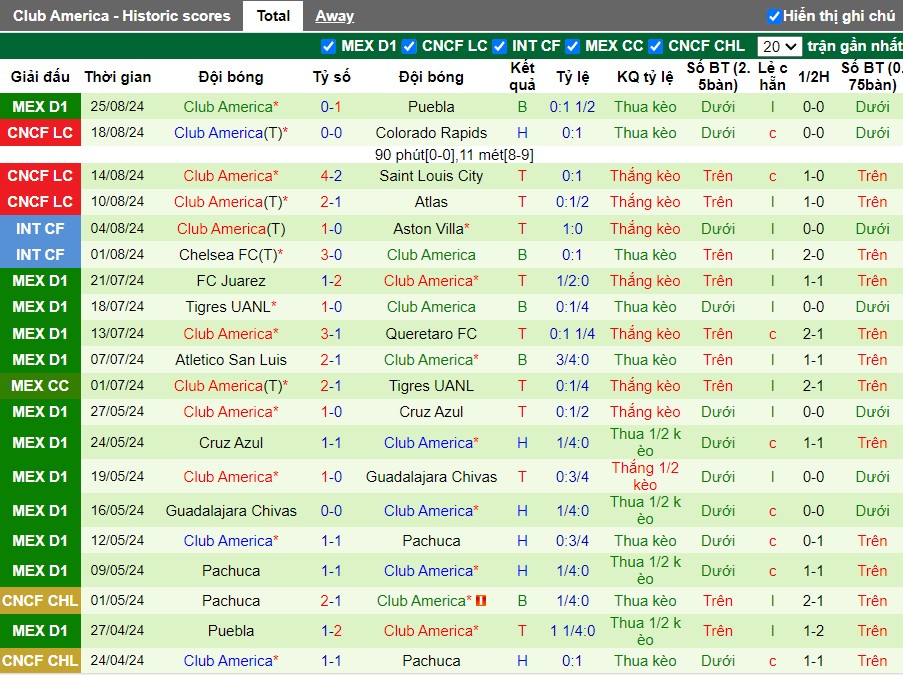The image size is (903, 676).
Task: Open the 1-2 score on 21/07/24
Action: point(331,281)
